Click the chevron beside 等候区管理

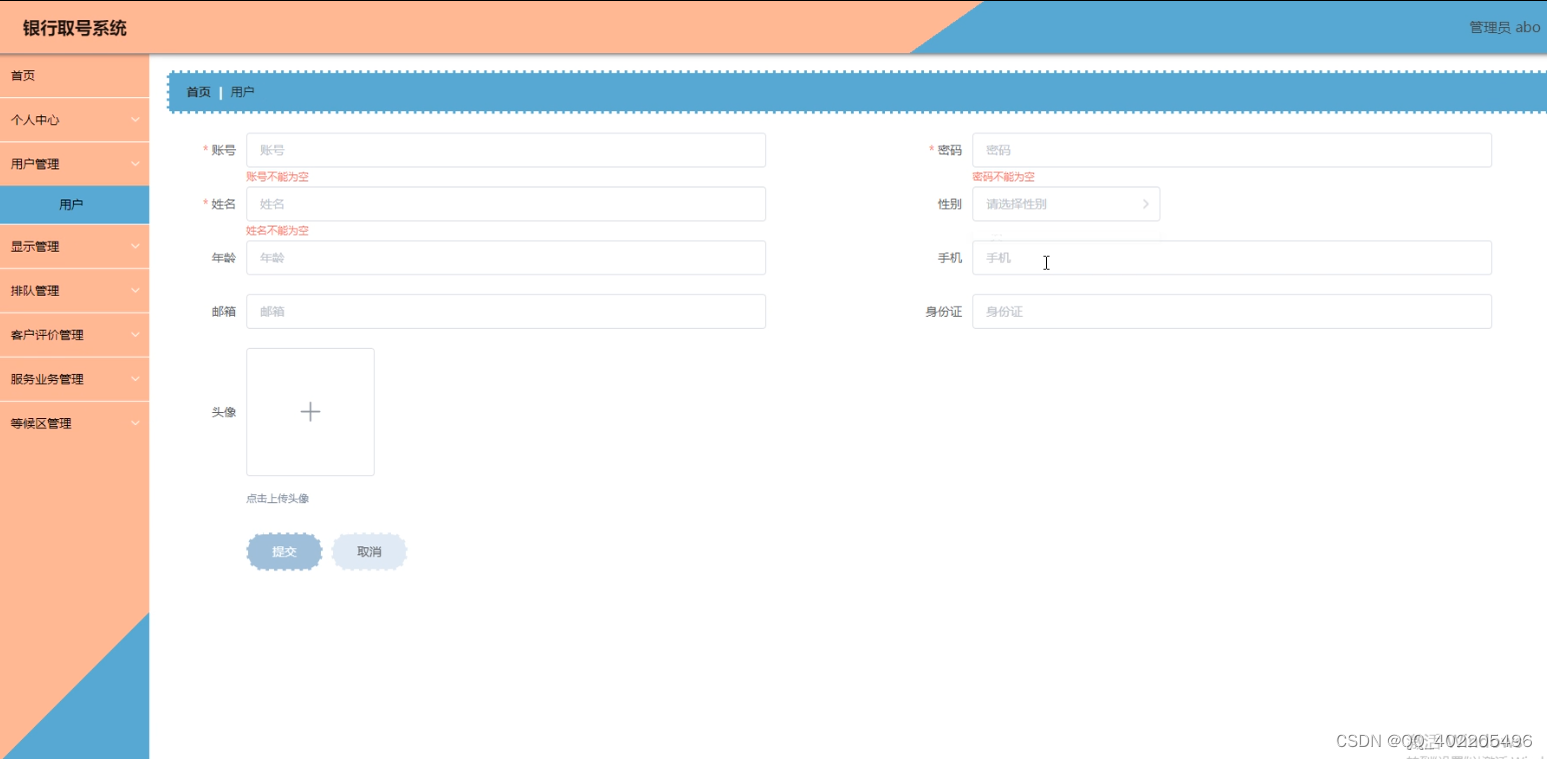pos(135,423)
